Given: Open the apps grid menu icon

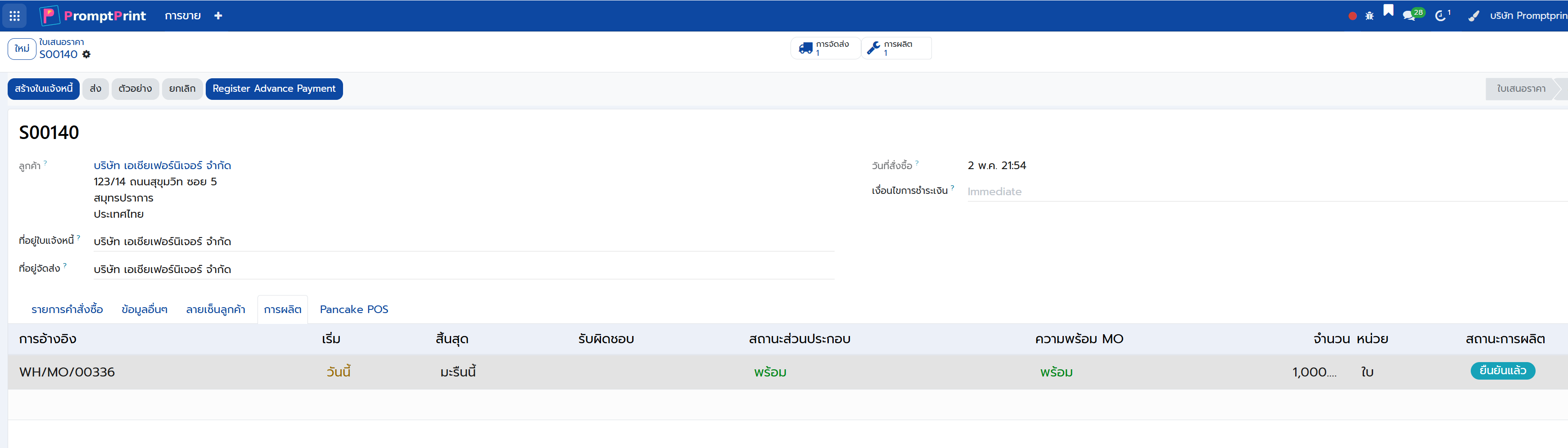Looking at the screenshot, I should 14,16.
